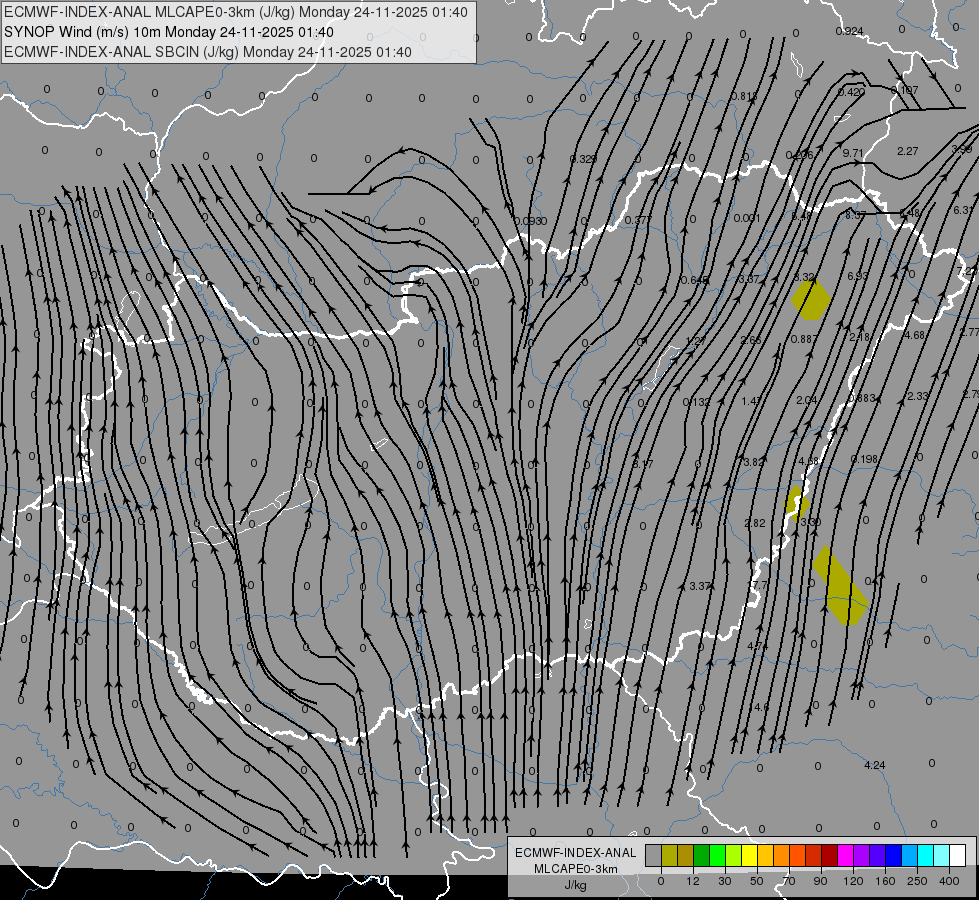Click the legend unit label J/kg
The image size is (979, 900).
coord(576,885)
